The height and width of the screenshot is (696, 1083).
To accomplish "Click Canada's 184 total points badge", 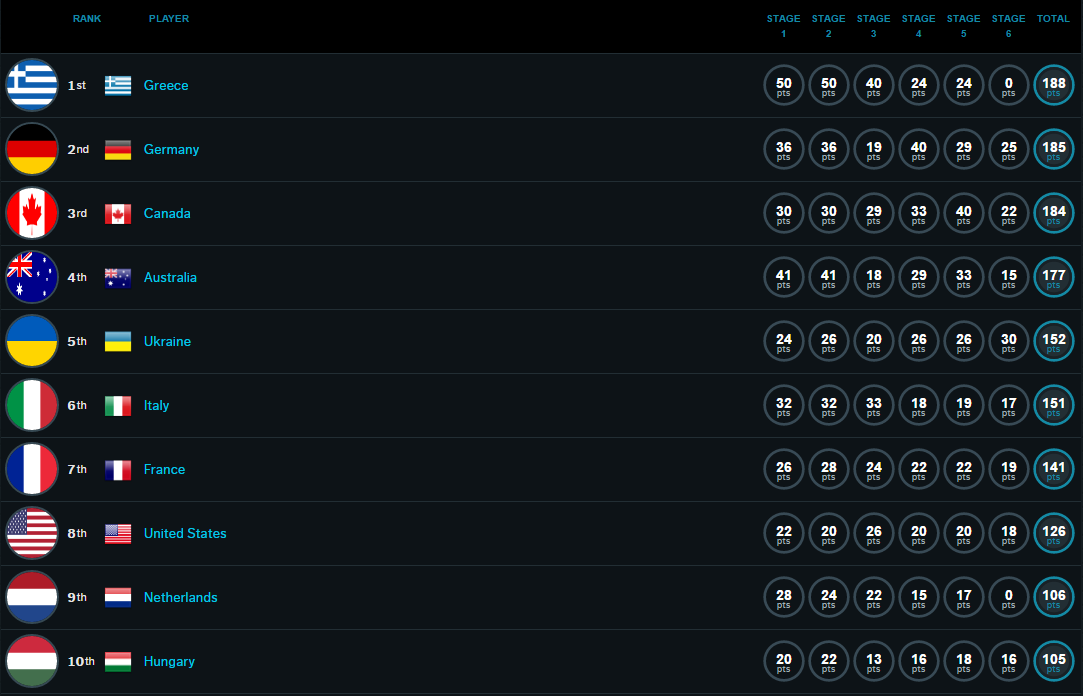I will click(x=1053, y=213).
